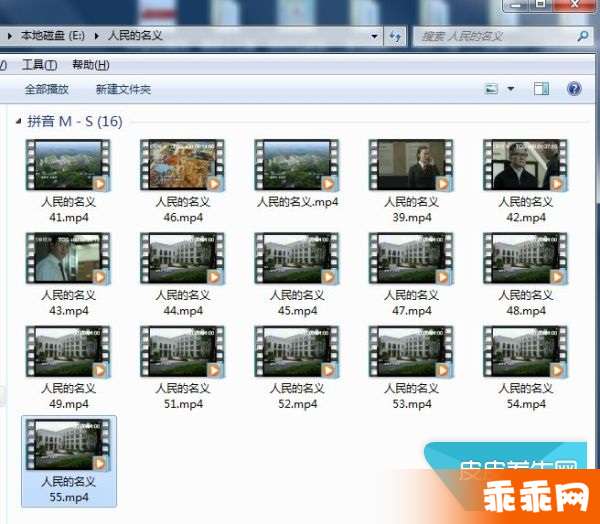600x524 pixels.
Task: Click file name text 人民的名义 39.mp4
Action: (x=411, y=209)
